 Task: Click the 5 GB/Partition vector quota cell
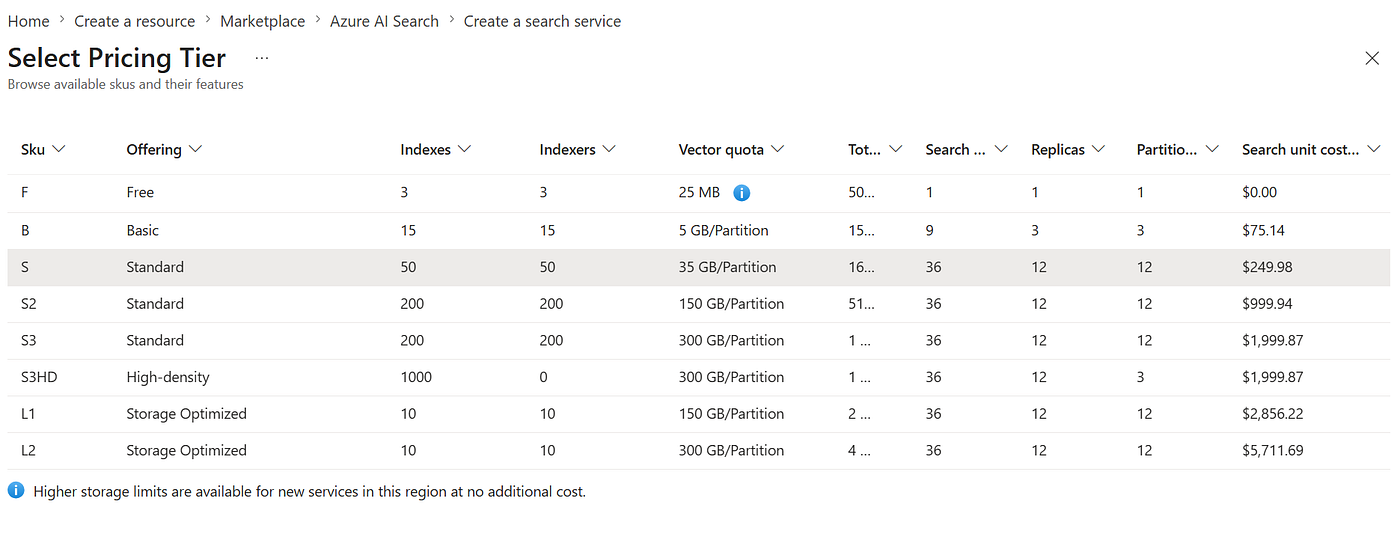click(x=723, y=231)
